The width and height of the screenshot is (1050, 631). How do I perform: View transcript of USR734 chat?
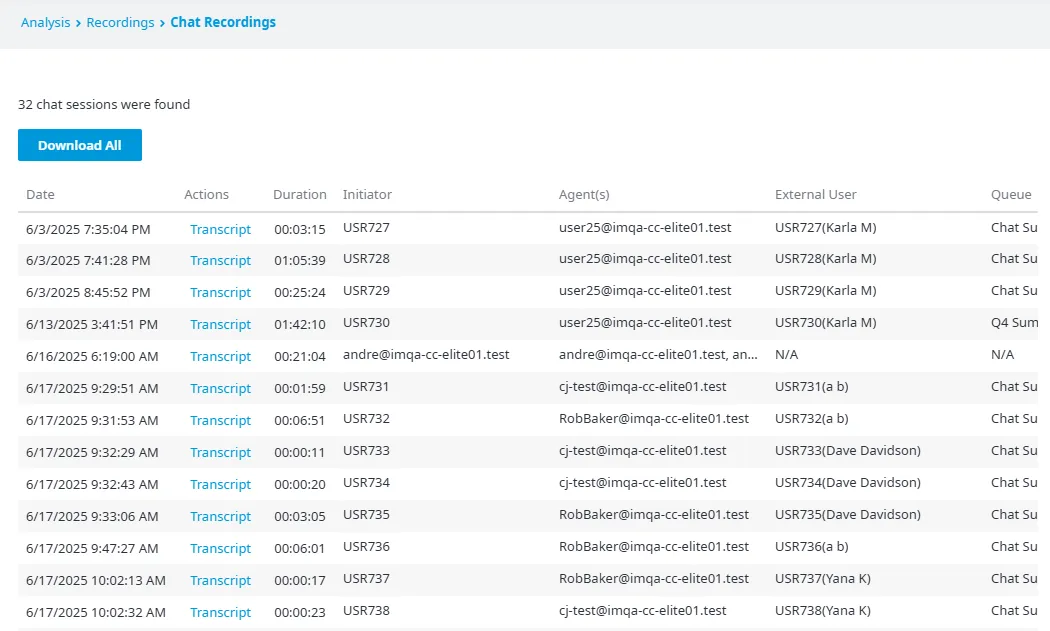tap(220, 484)
